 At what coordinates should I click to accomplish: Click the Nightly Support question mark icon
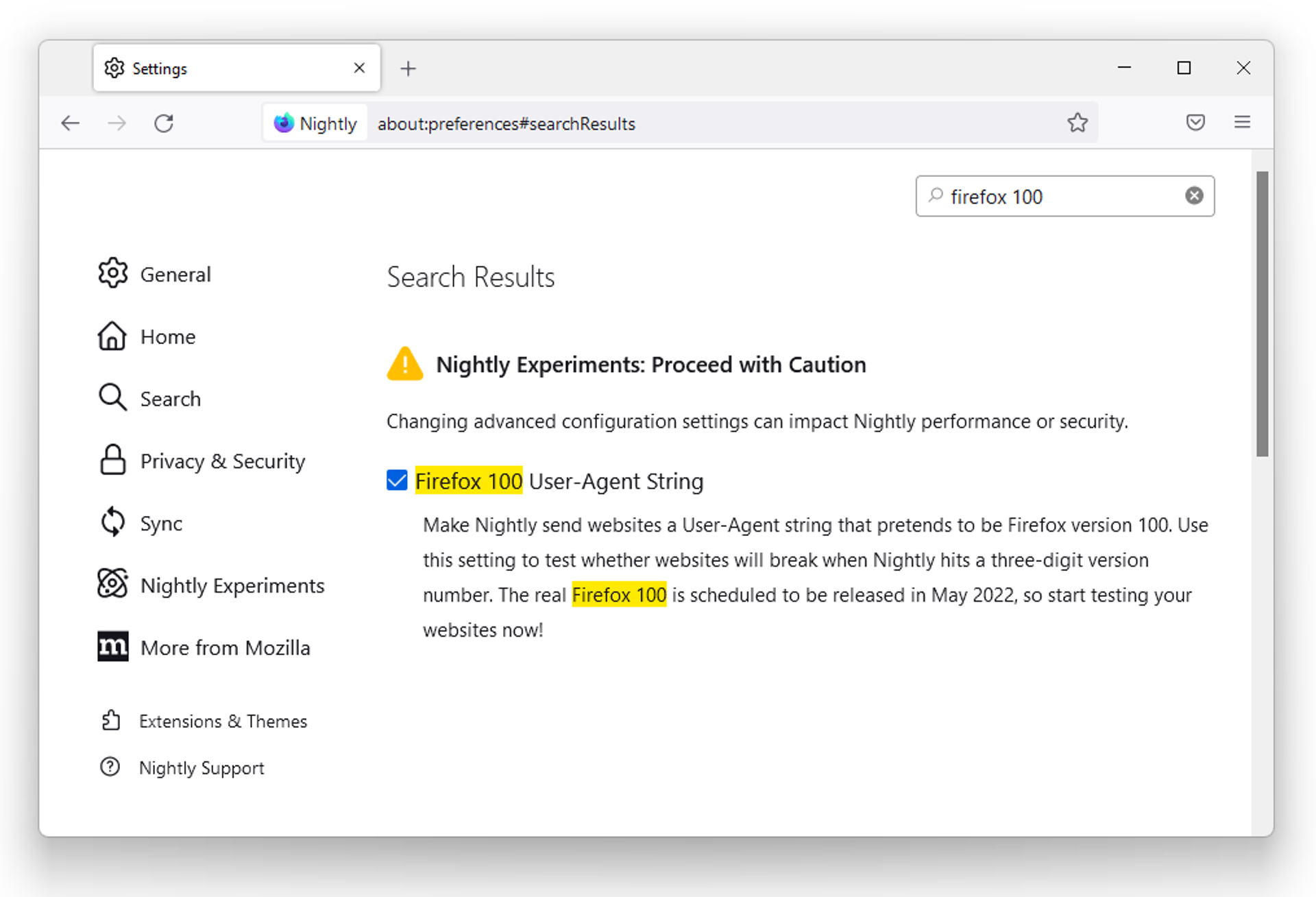click(x=110, y=767)
